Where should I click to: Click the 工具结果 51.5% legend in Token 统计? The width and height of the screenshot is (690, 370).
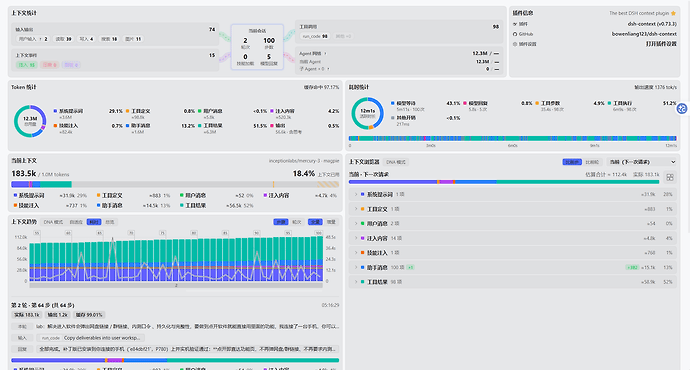click(232, 128)
